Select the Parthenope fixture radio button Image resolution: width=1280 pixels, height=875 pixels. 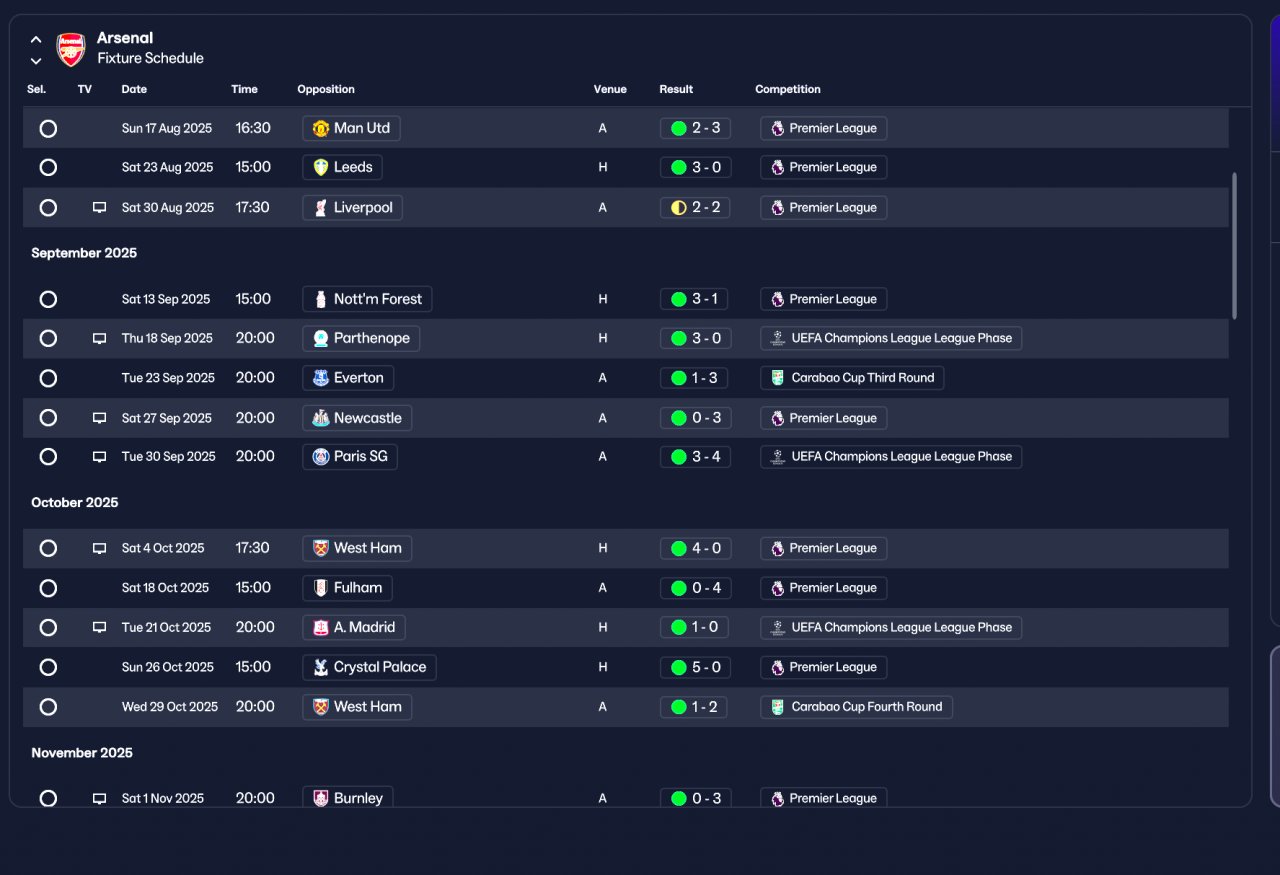[x=48, y=338]
